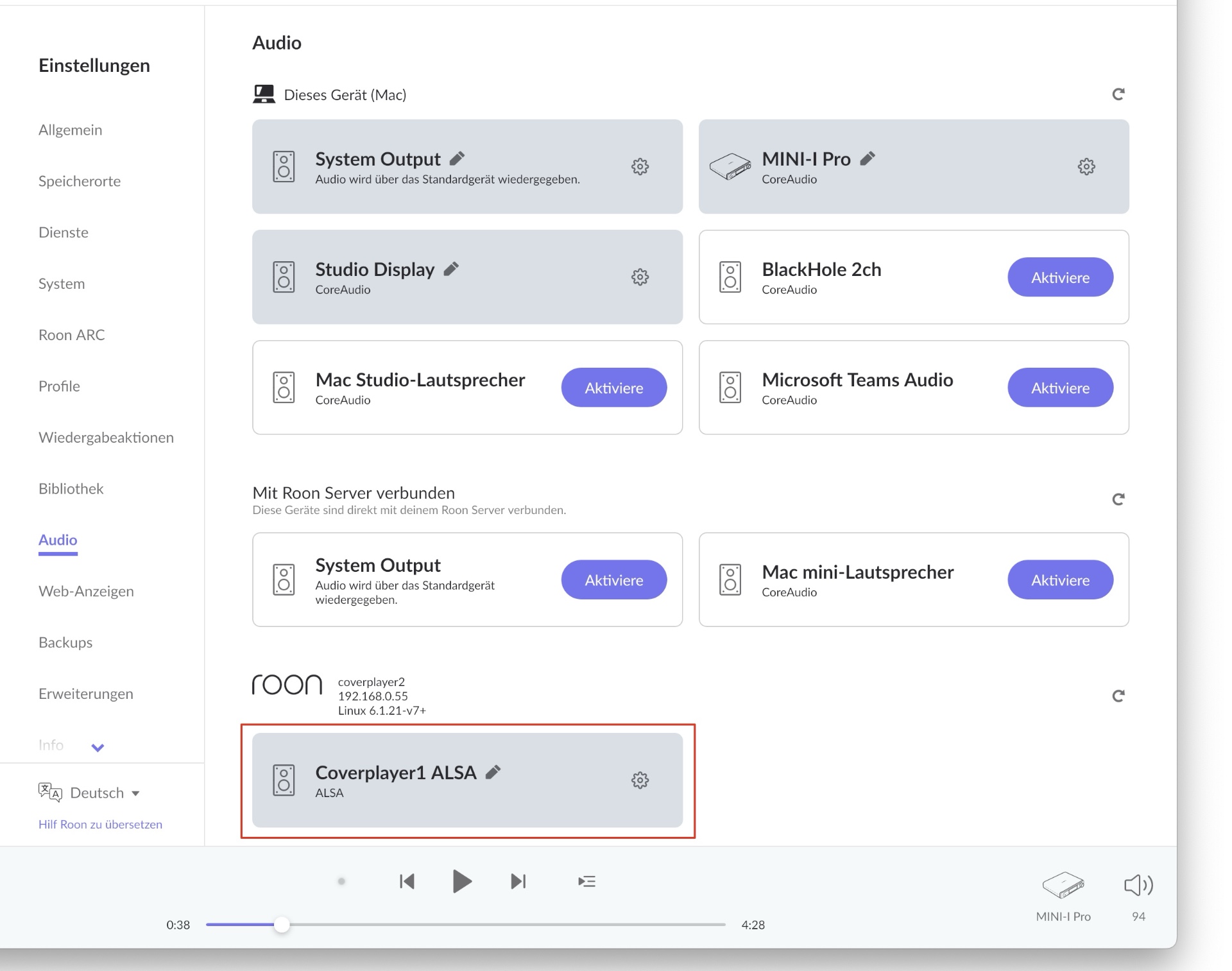Screen dimensions: 1232x971
Task: Open the volume speaker control
Action: [x=1138, y=885]
